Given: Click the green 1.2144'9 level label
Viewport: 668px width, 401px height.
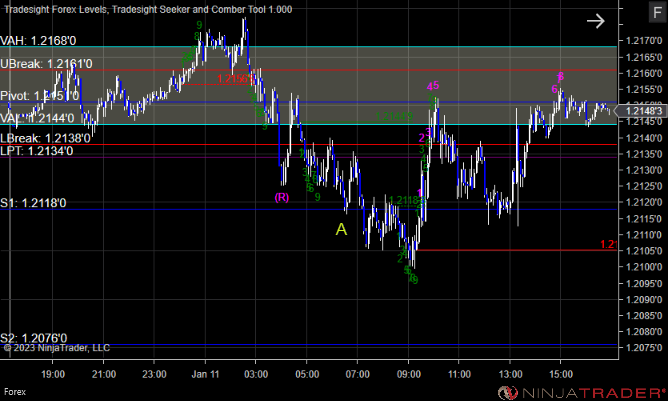Looking at the screenshot, I should coord(394,116).
